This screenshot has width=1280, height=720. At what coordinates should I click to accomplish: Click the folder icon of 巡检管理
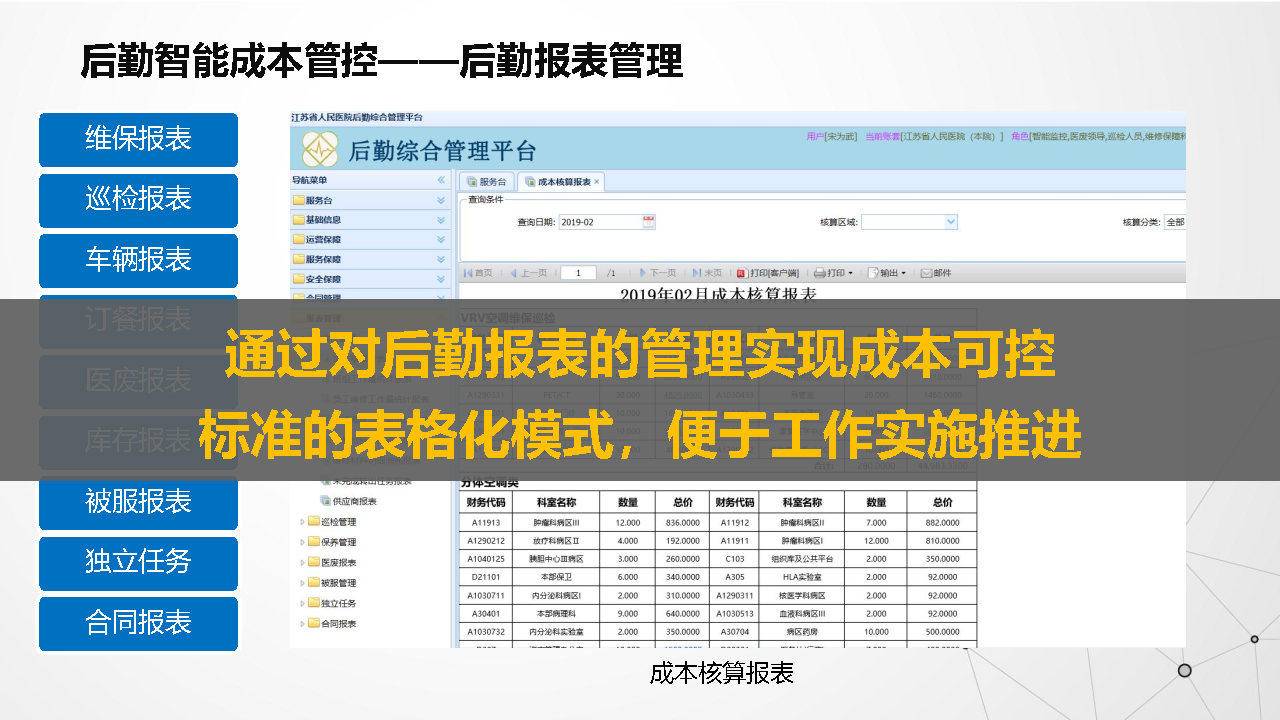click(314, 521)
